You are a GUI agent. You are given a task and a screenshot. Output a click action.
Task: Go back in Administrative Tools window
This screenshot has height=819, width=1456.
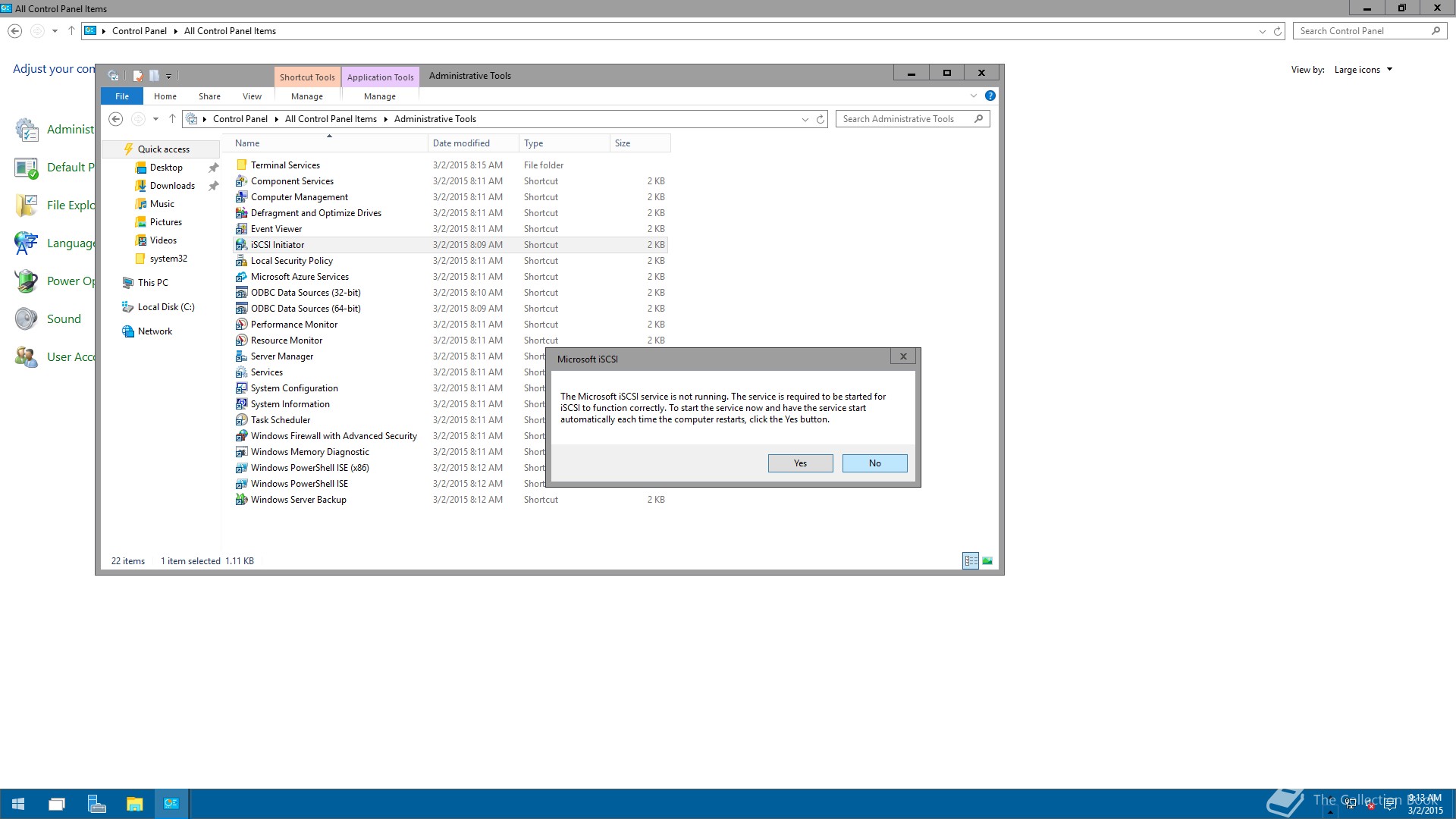[x=116, y=119]
